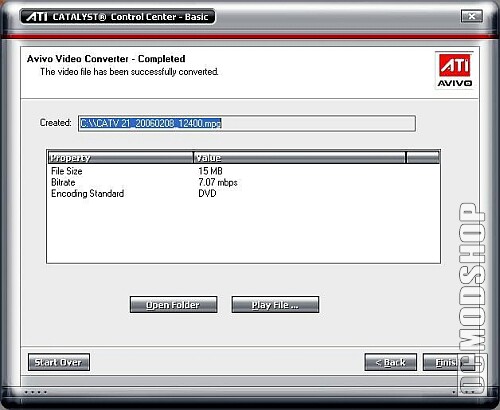Viewport: 500px width, 410px height.
Task: Click the DVD encoding value
Action: [207, 194]
